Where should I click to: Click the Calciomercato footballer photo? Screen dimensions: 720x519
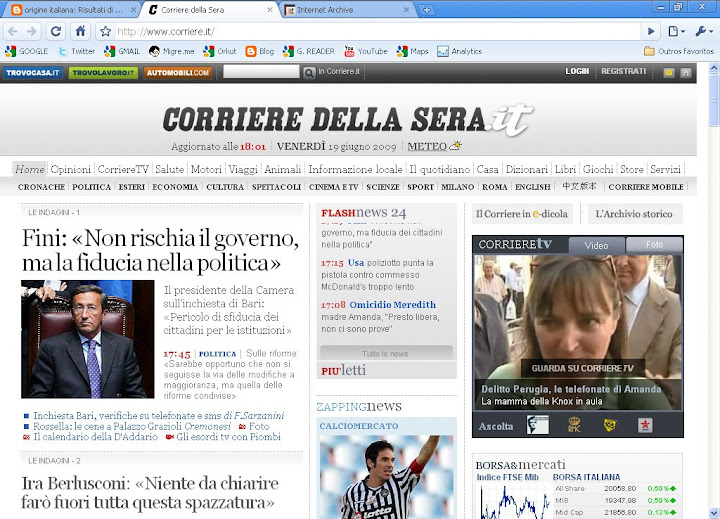pos(387,477)
